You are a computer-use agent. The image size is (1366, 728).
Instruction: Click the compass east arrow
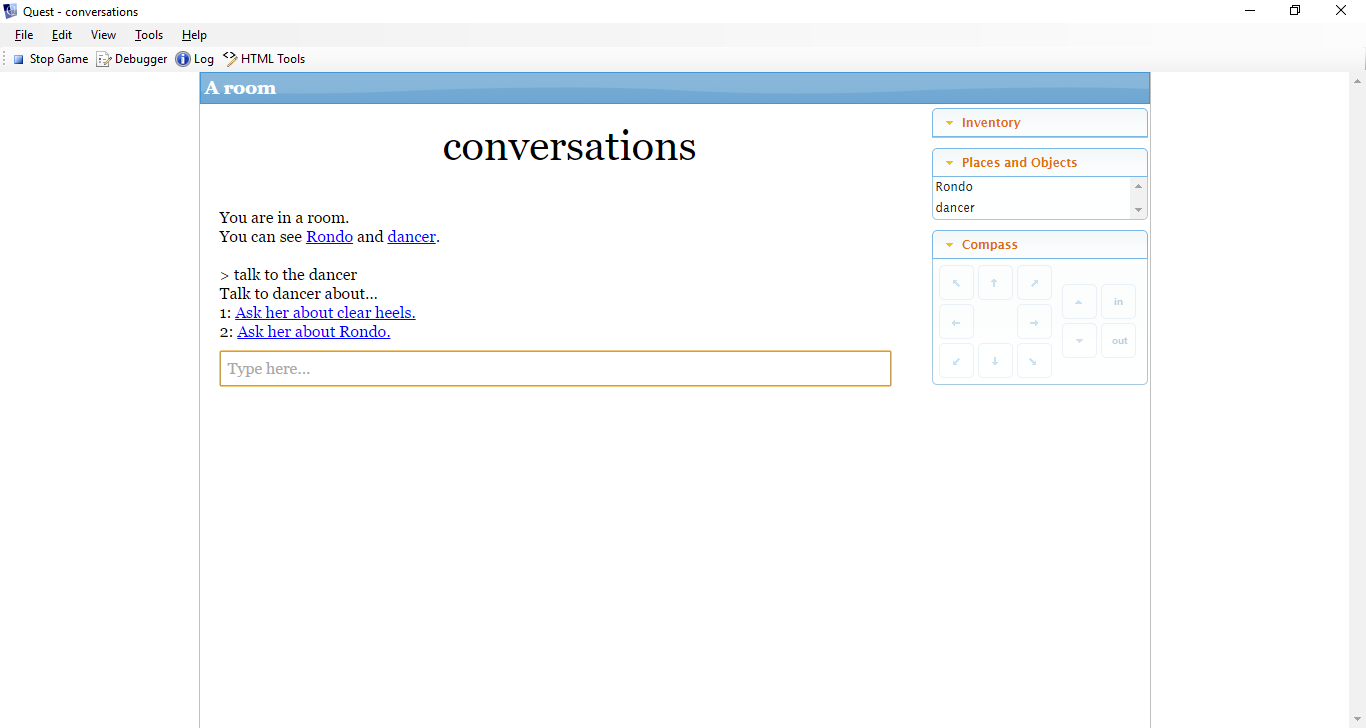point(1034,322)
